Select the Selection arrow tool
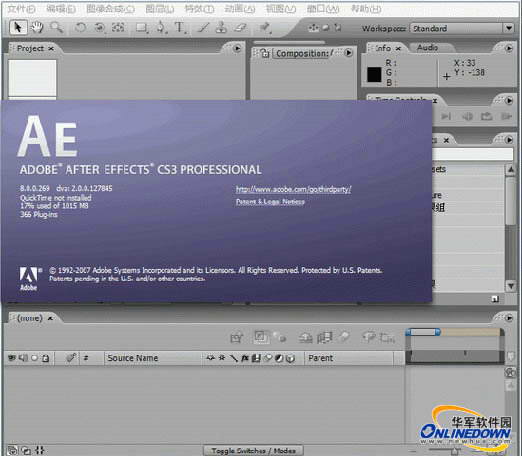522x456 pixels. [18, 27]
